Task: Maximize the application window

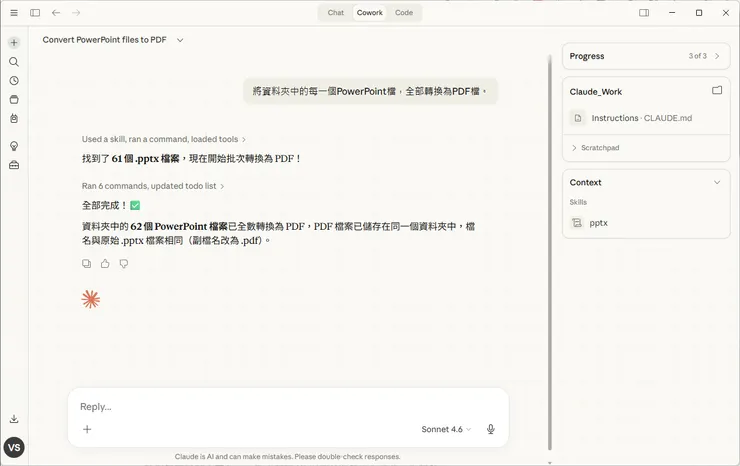Action: (699, 13)
